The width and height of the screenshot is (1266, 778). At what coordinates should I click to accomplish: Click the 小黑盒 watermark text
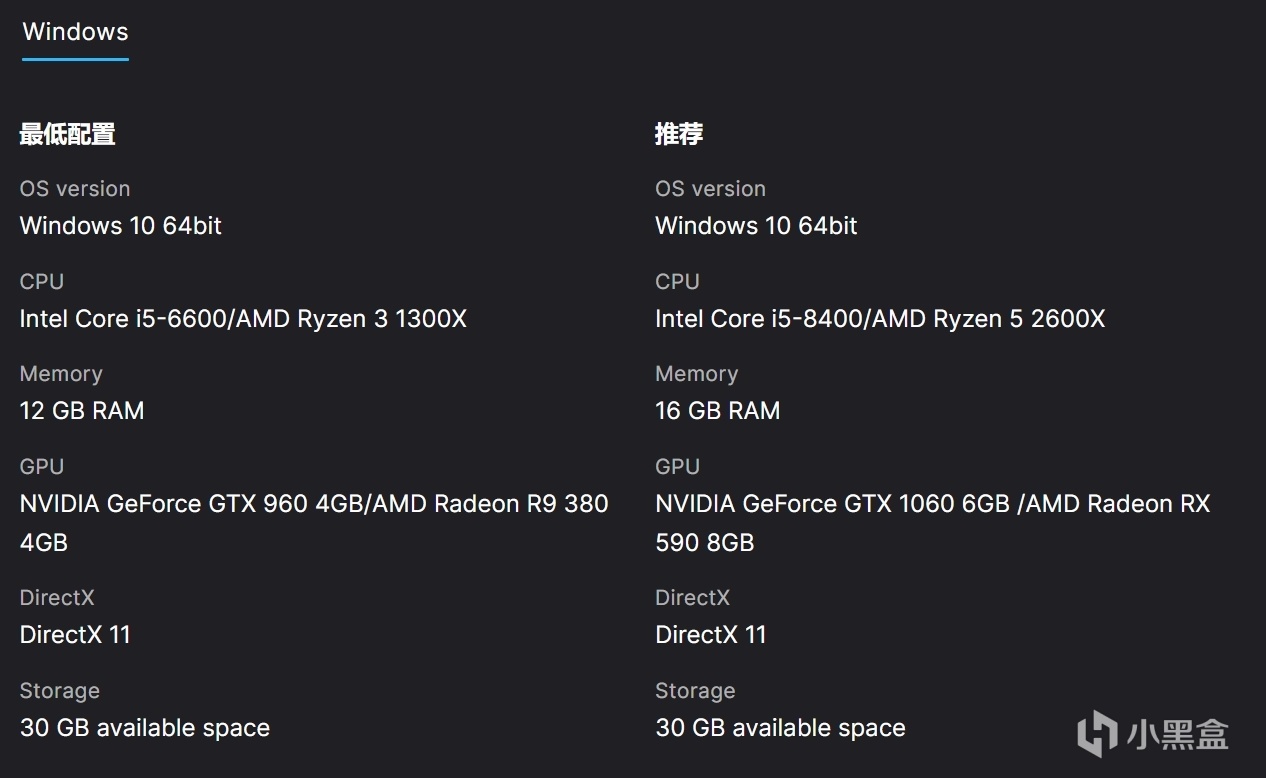(1177, 735)
